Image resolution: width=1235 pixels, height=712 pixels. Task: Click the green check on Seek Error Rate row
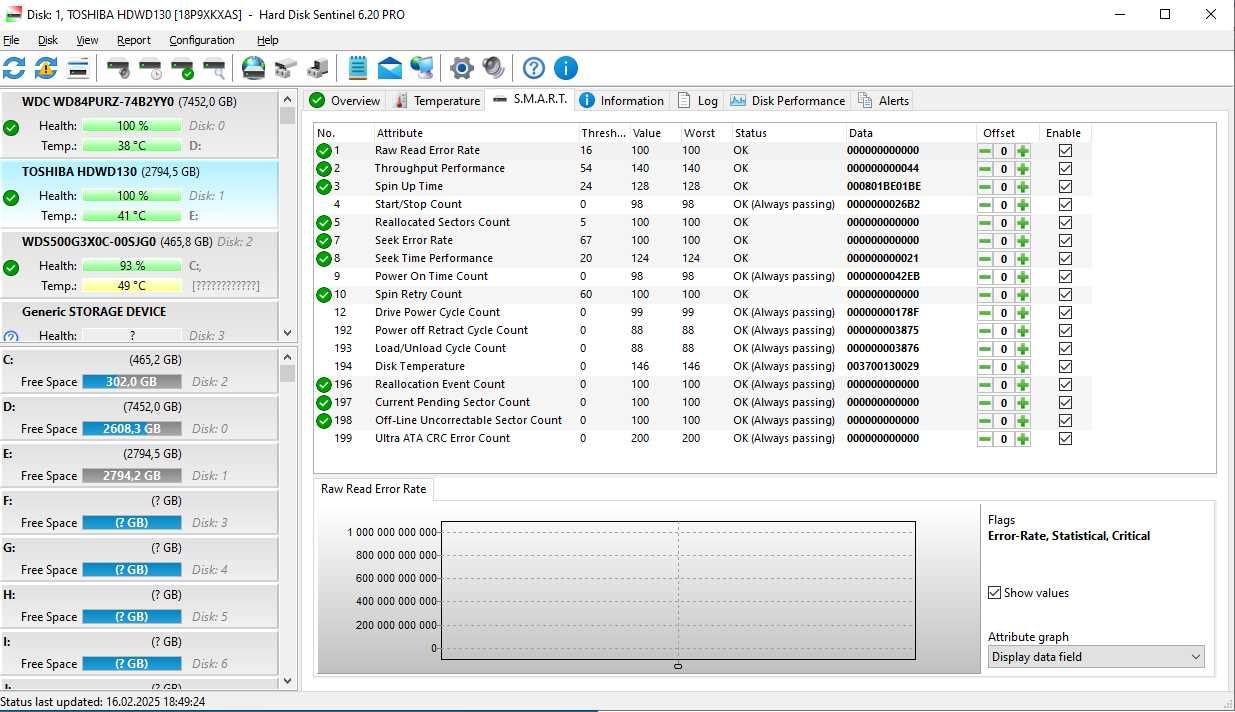click(x=324, y=240)
